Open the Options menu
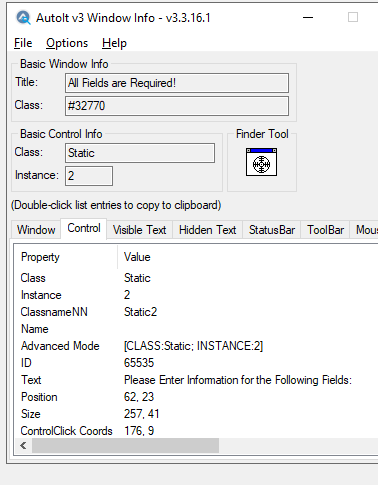The width and height of the screenshot is (378, 485). coord(67,43)
